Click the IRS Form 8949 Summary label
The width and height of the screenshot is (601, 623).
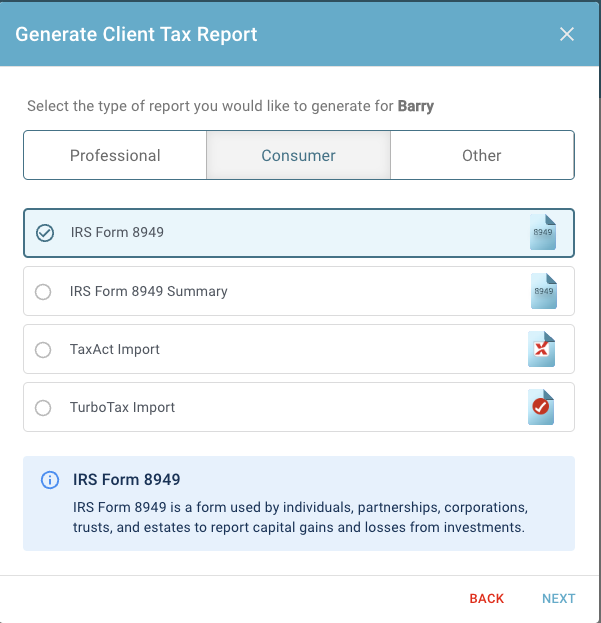149,291
